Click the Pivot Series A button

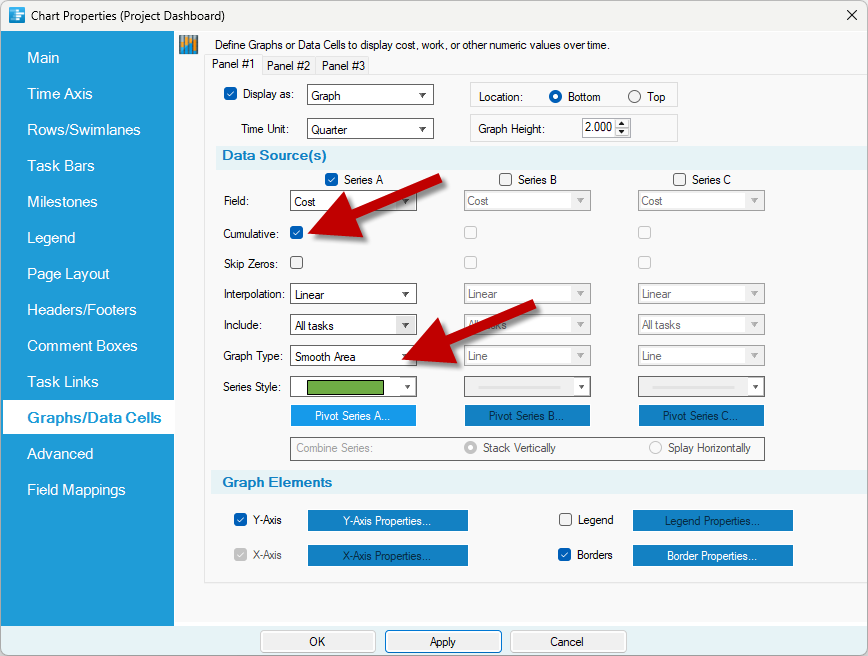353,416
